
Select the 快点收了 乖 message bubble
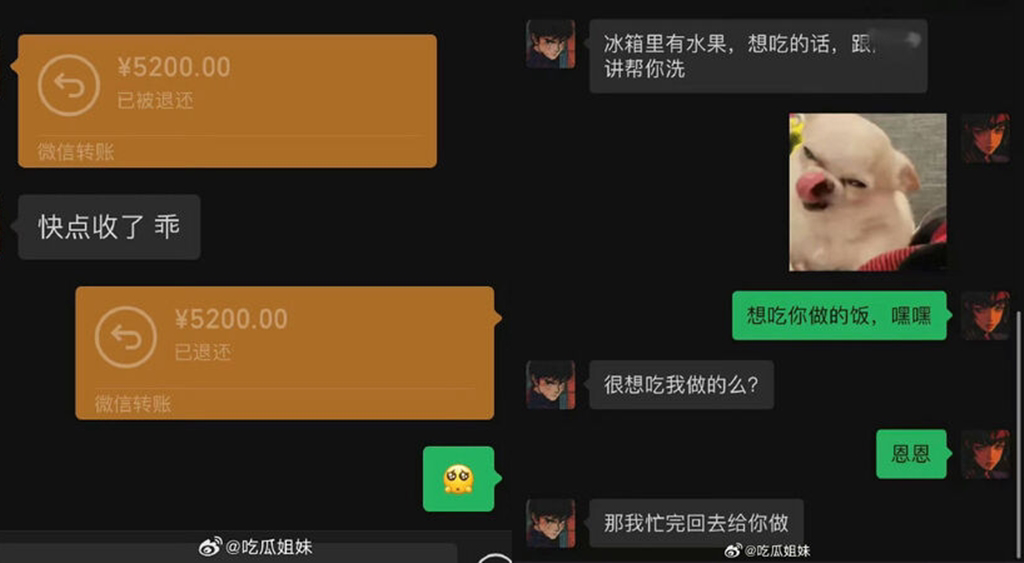click(109, 227)
